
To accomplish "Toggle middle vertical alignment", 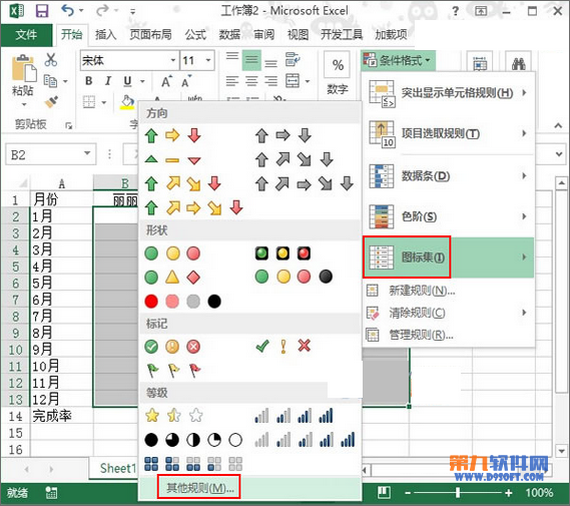I will tap(251, 60).
